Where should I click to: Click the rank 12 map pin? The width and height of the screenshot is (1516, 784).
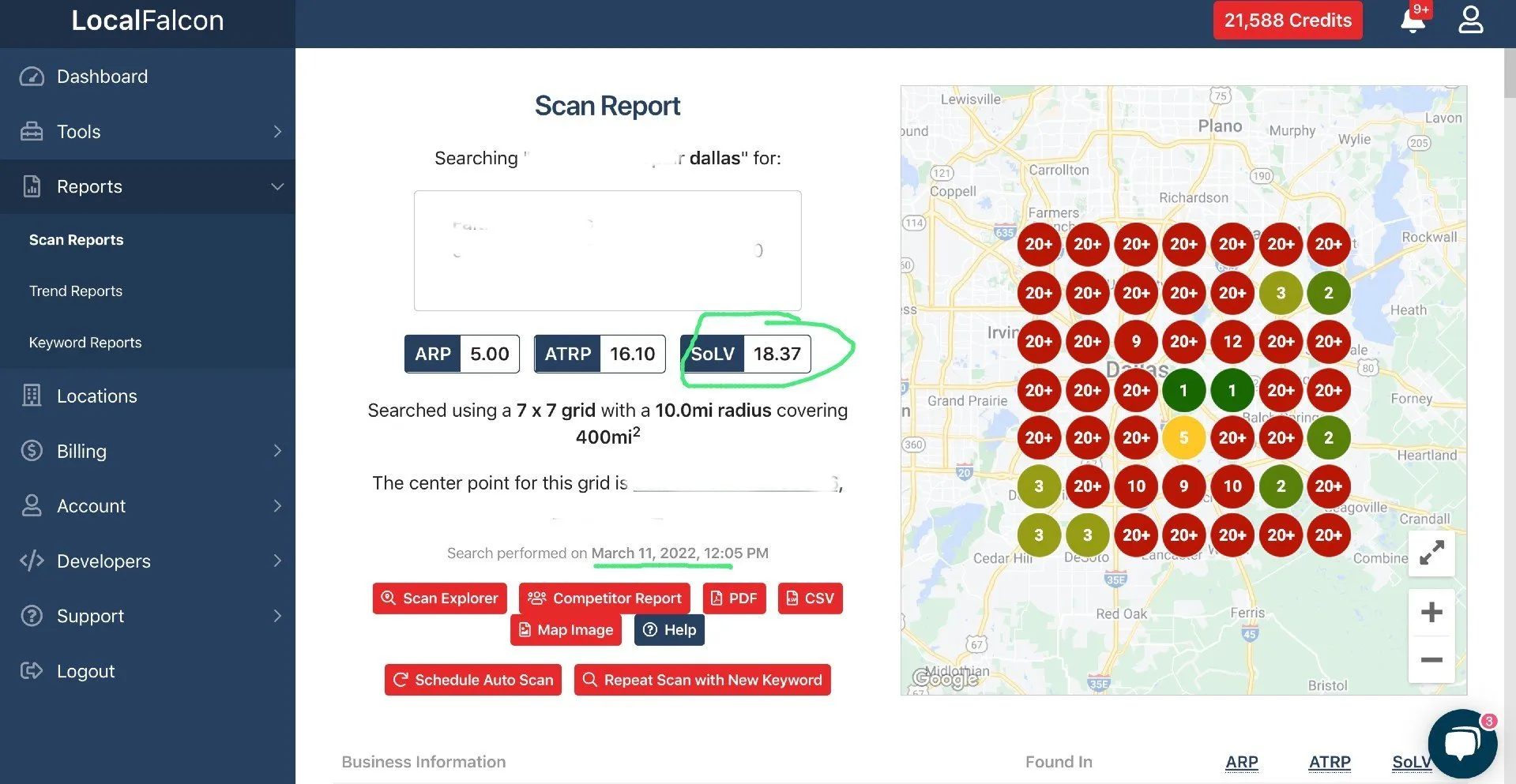coord(1232,341)
